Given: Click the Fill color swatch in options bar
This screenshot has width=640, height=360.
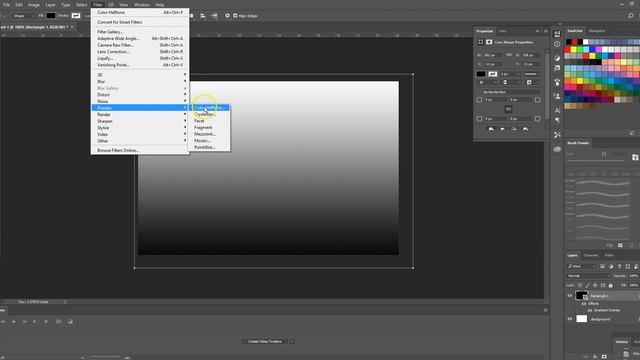Looking at the screenshot, I should pos(51,16).
